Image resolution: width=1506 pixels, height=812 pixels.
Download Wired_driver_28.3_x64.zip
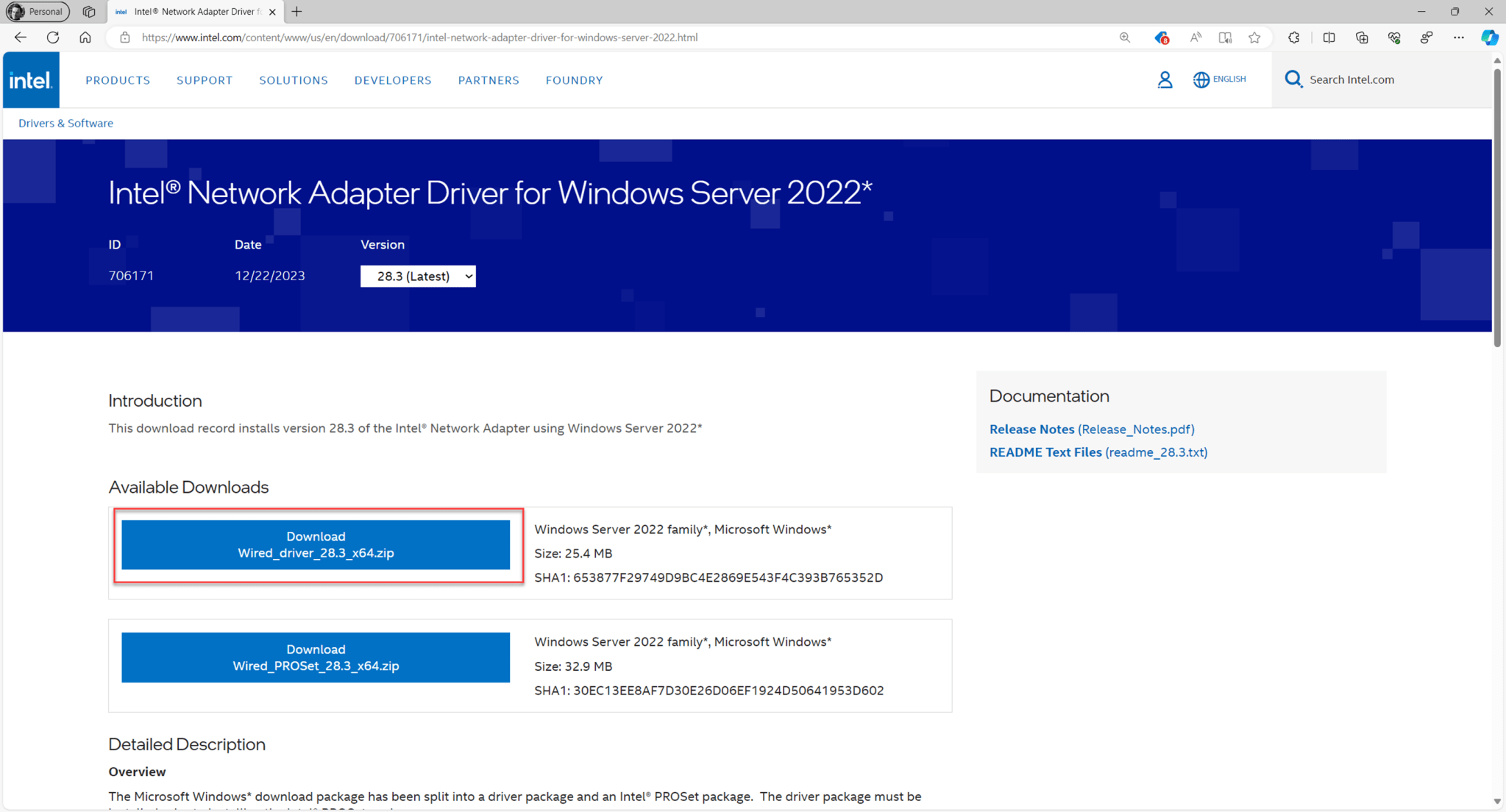(315, 544)
